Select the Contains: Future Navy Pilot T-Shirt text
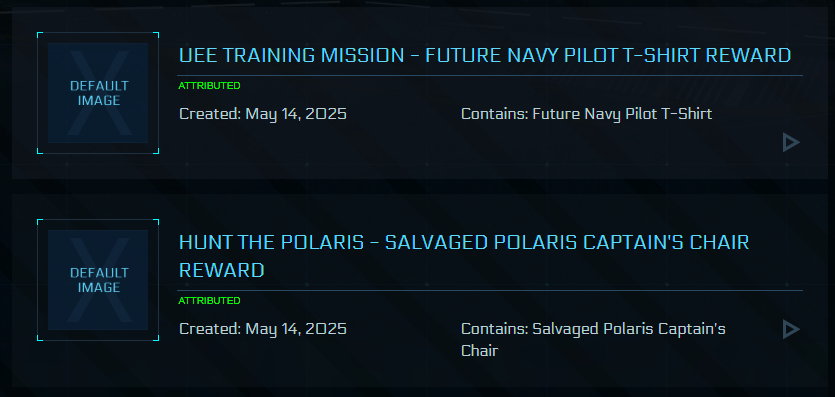 point(586,114)
